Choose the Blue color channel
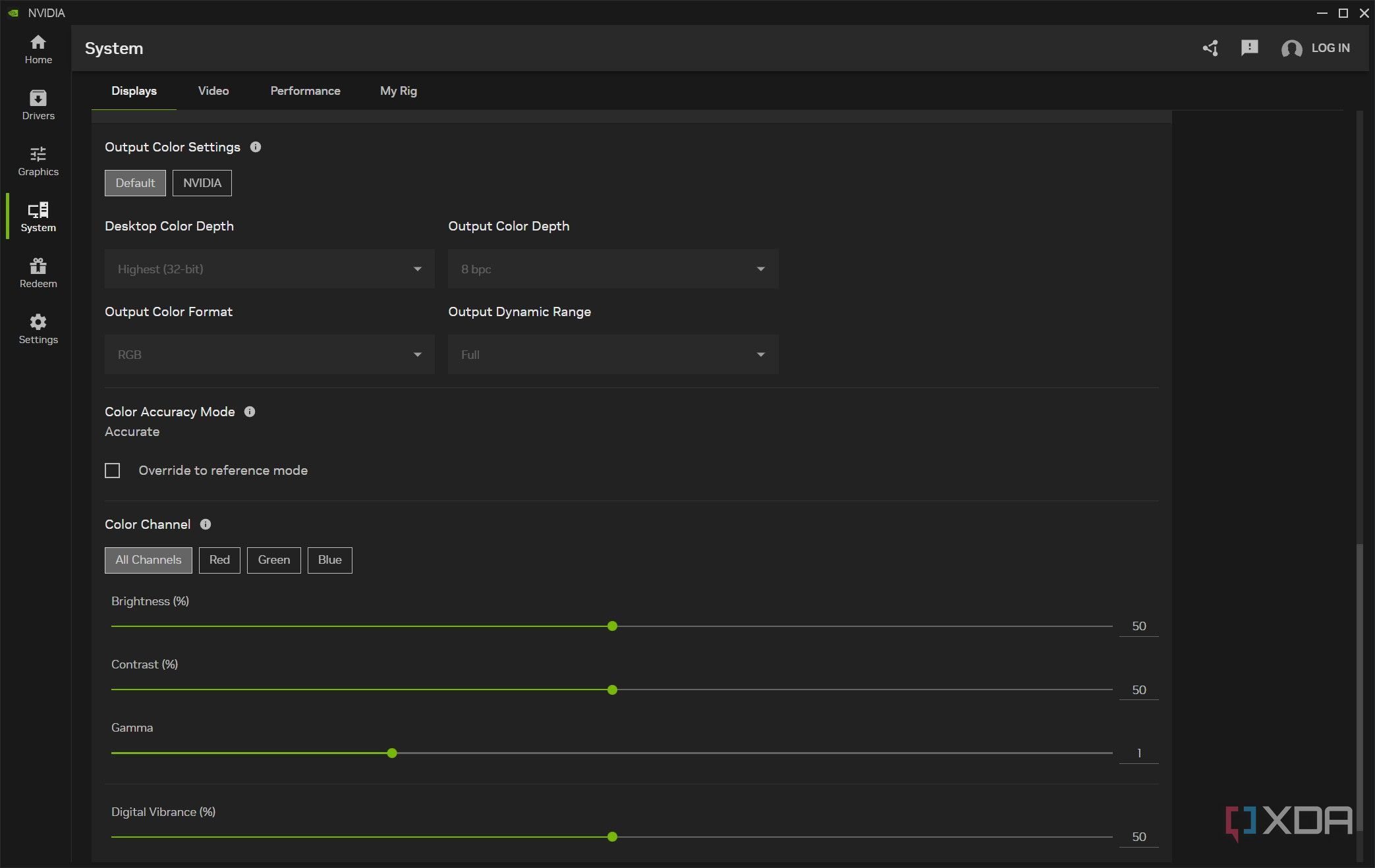The height and width of the screenshot is (868, 1375). 330,560
